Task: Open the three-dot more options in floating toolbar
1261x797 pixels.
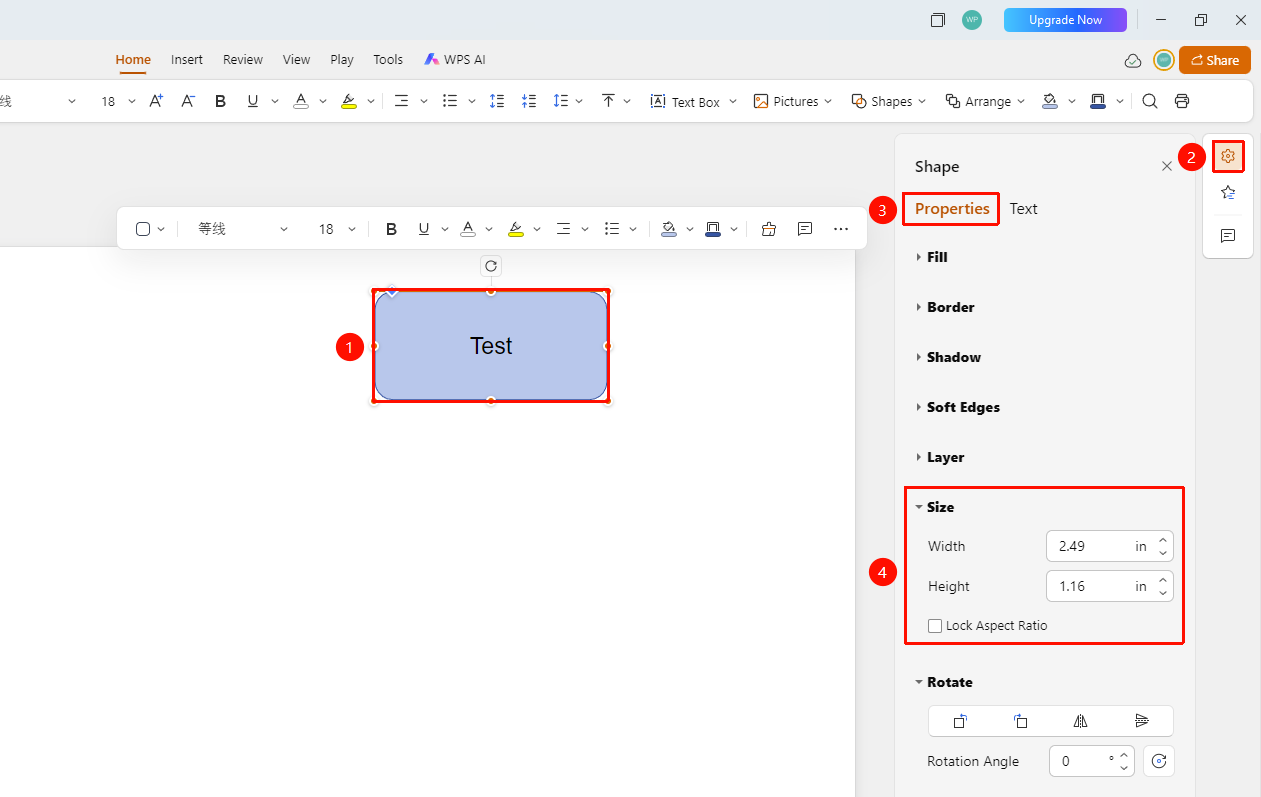Action: point(841,229)
